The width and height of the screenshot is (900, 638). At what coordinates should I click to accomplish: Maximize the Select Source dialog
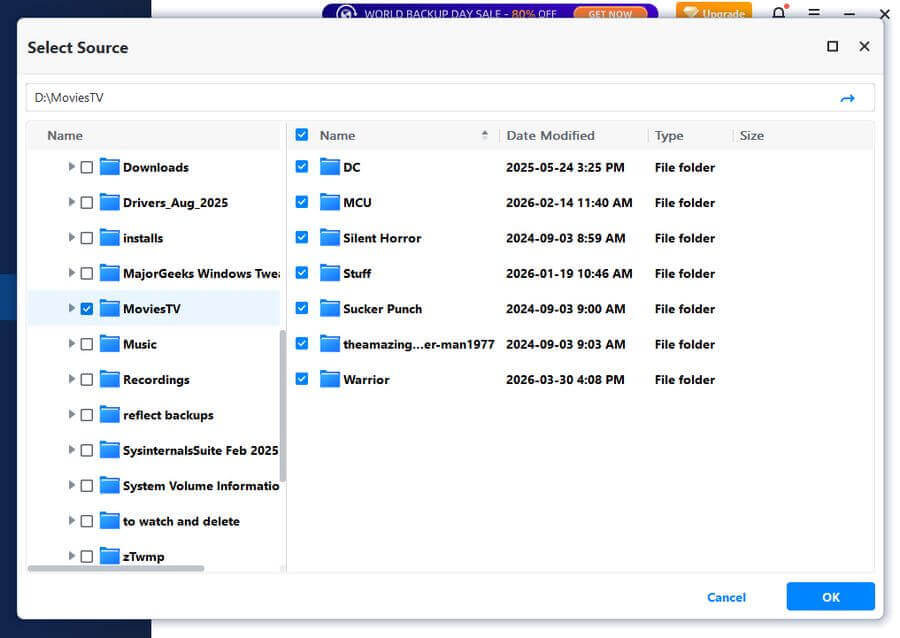click(832, 47)
